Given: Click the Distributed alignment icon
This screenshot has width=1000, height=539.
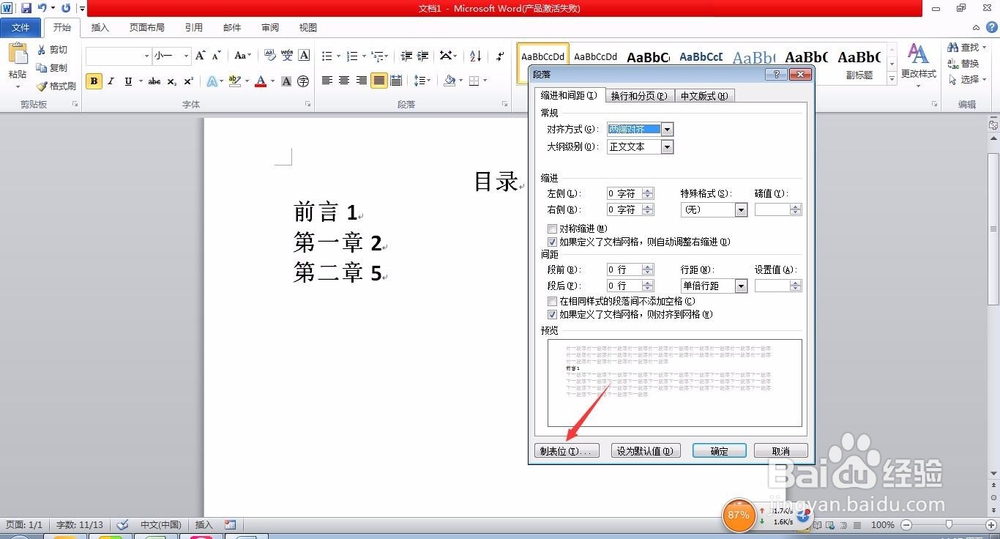Looking at the screenshot, I should pyautogui.click(x=396, y=80).
